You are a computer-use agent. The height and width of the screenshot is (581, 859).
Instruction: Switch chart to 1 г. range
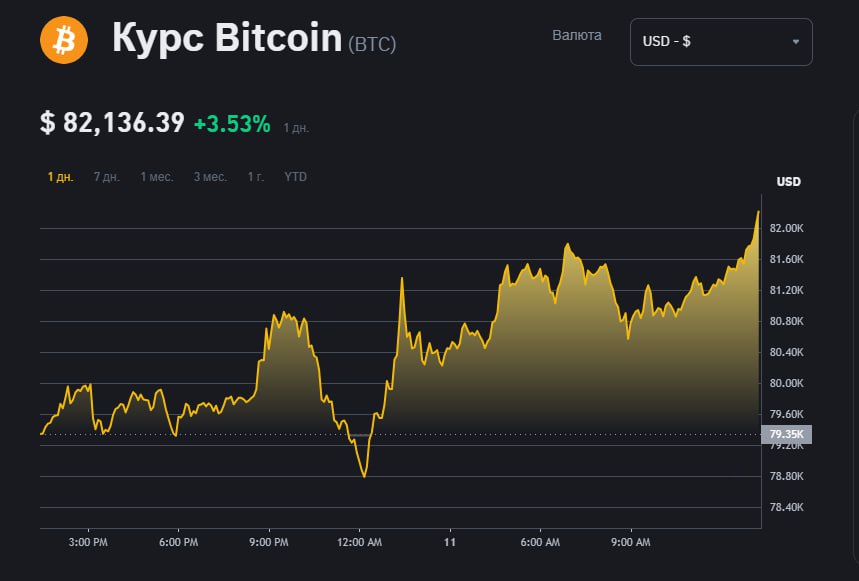pyautogui.click(x=255, y=177)
